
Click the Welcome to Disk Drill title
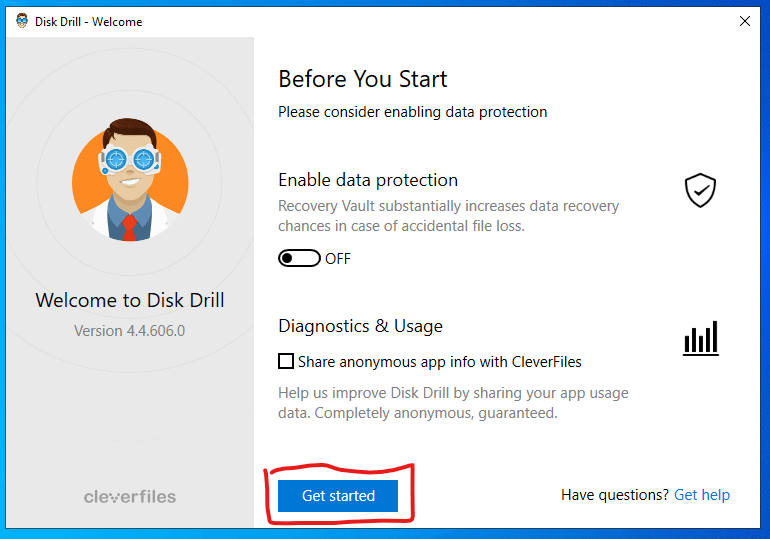(130, 300)
